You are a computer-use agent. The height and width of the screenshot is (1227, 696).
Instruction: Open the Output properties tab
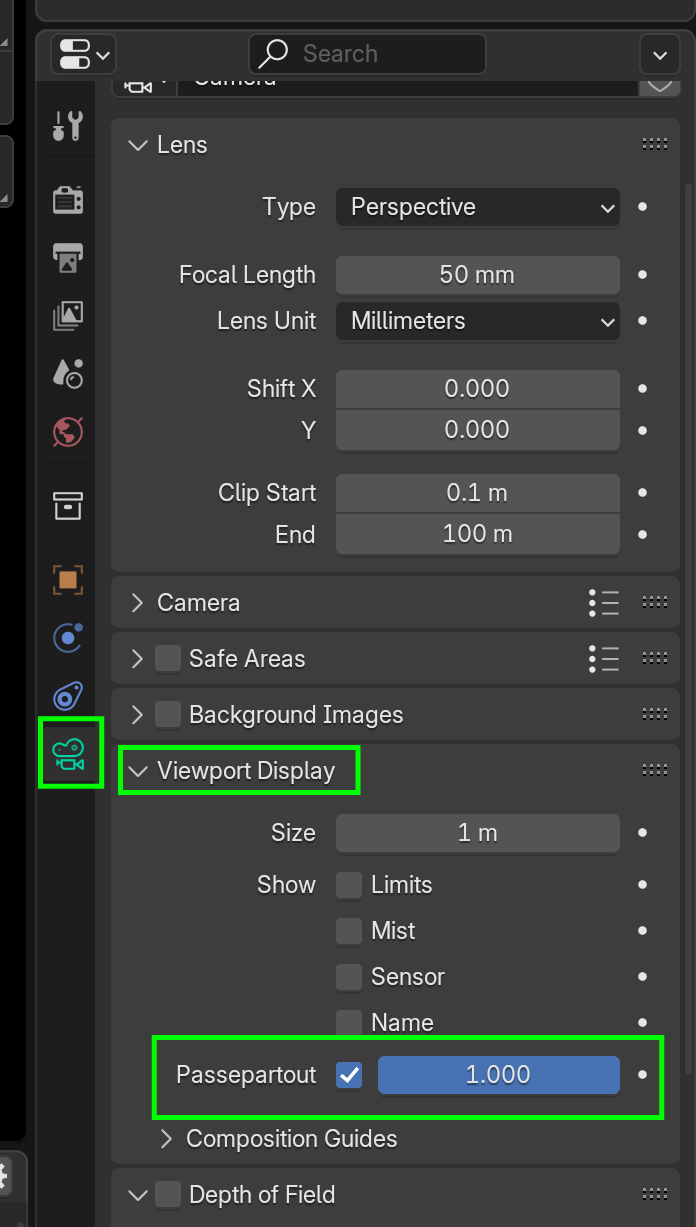68,257
